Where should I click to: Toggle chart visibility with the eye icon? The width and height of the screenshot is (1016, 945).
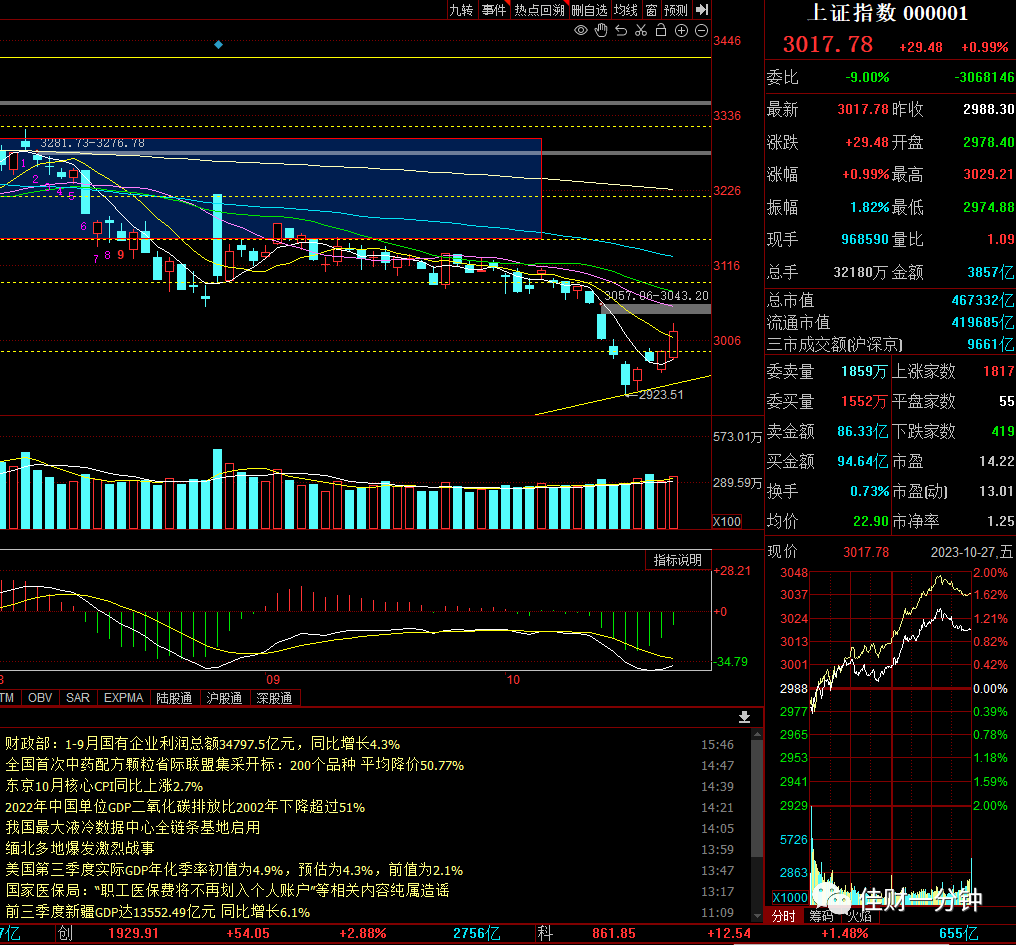pos(581,30)
